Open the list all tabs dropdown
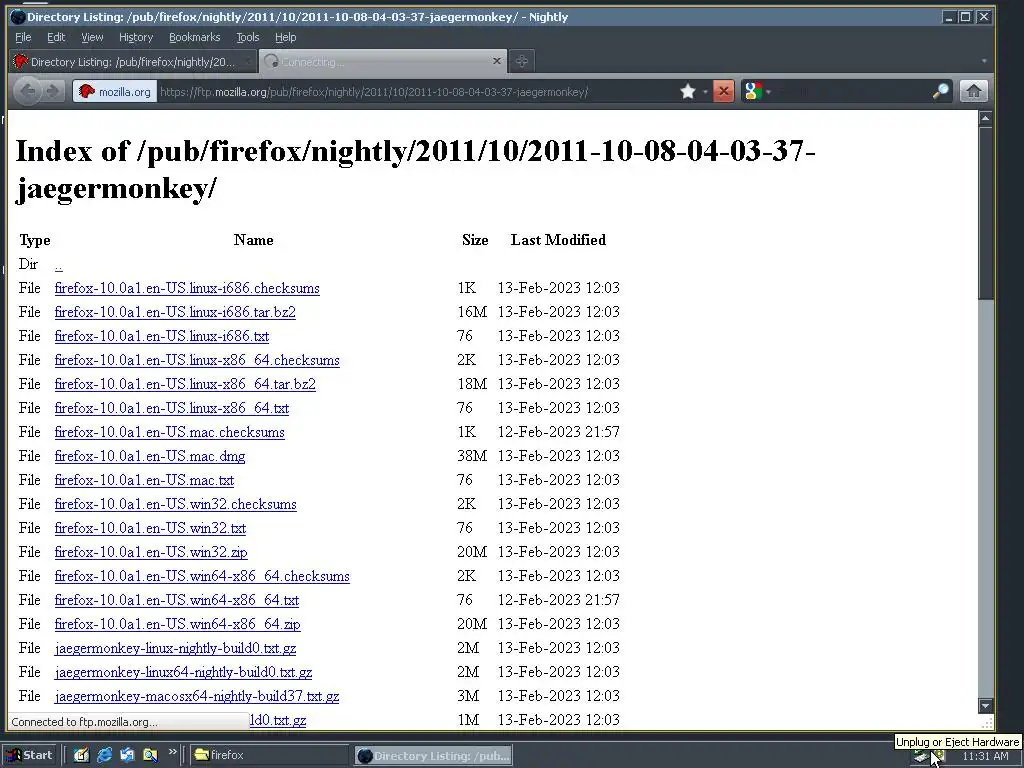Viewport: 1024px width, 768px height. point(984,61)
